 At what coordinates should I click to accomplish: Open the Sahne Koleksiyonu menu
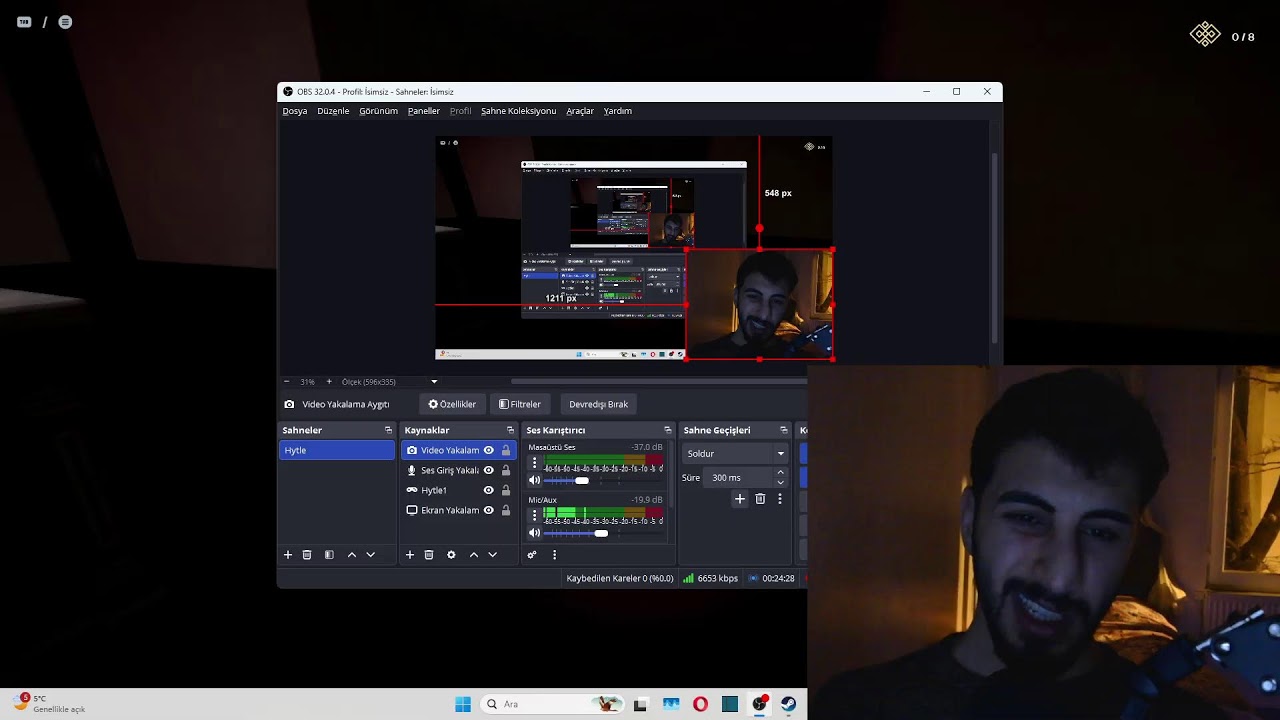pos(518,111)
